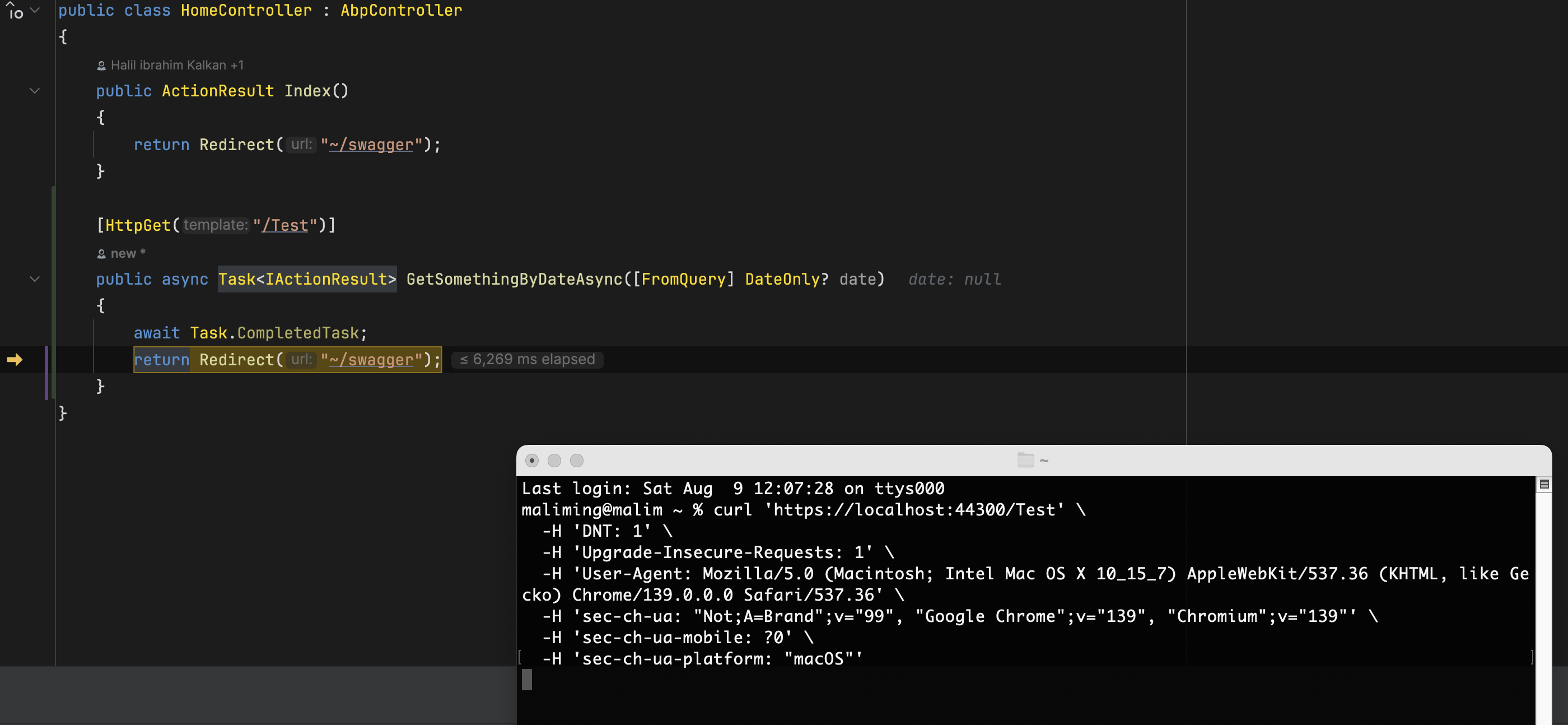Click the DateOnly? parameter type
1568x725 pixels.
point(786,279)
